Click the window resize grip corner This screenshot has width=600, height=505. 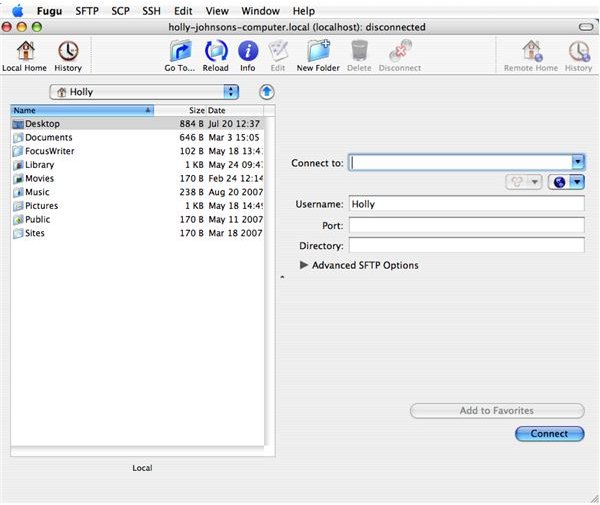click(594, 498)
